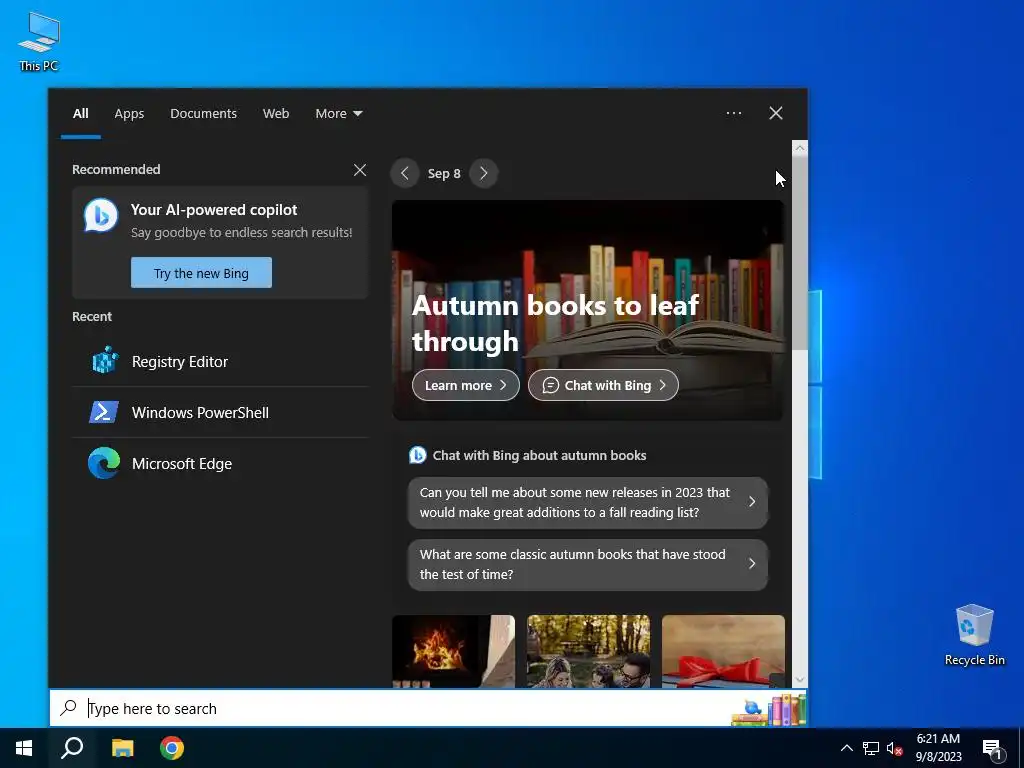
Task: Show hidden system tray icons
Action: click(846, 748)
